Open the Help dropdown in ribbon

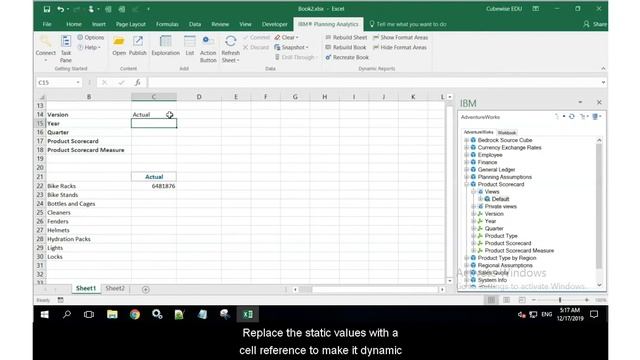coord(89,47)
